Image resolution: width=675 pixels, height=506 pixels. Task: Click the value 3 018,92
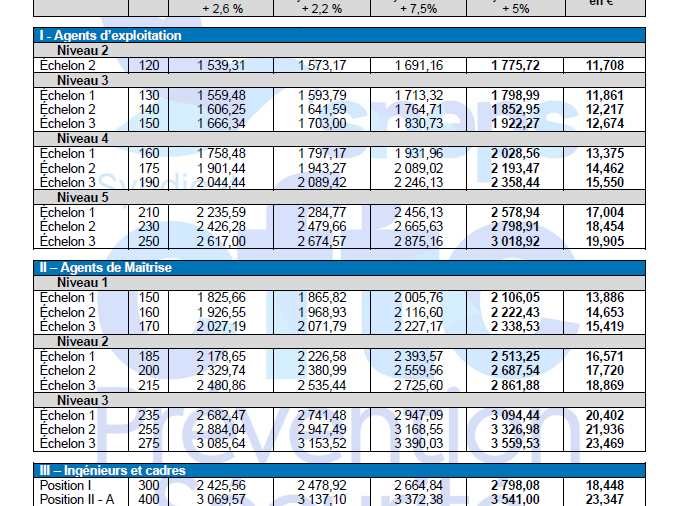pyautogui.click(x=516, y=241)
